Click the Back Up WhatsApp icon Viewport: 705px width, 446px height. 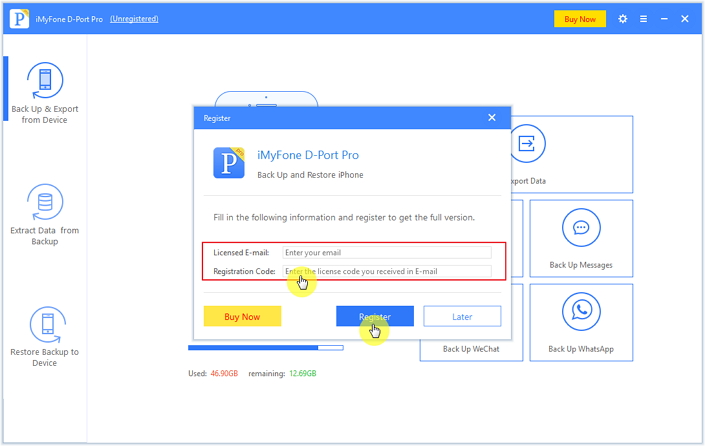point(581,311)
